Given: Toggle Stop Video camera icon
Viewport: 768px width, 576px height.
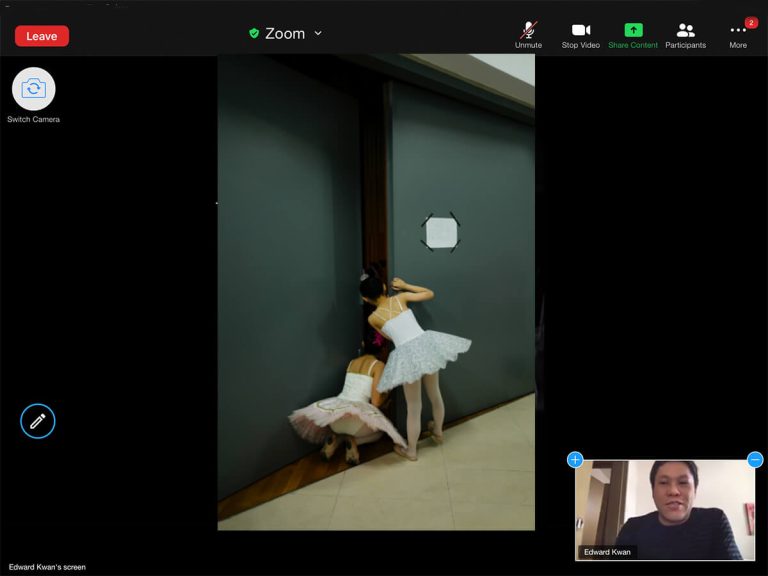Looking at the screenshot, I should tap(580, 30).
